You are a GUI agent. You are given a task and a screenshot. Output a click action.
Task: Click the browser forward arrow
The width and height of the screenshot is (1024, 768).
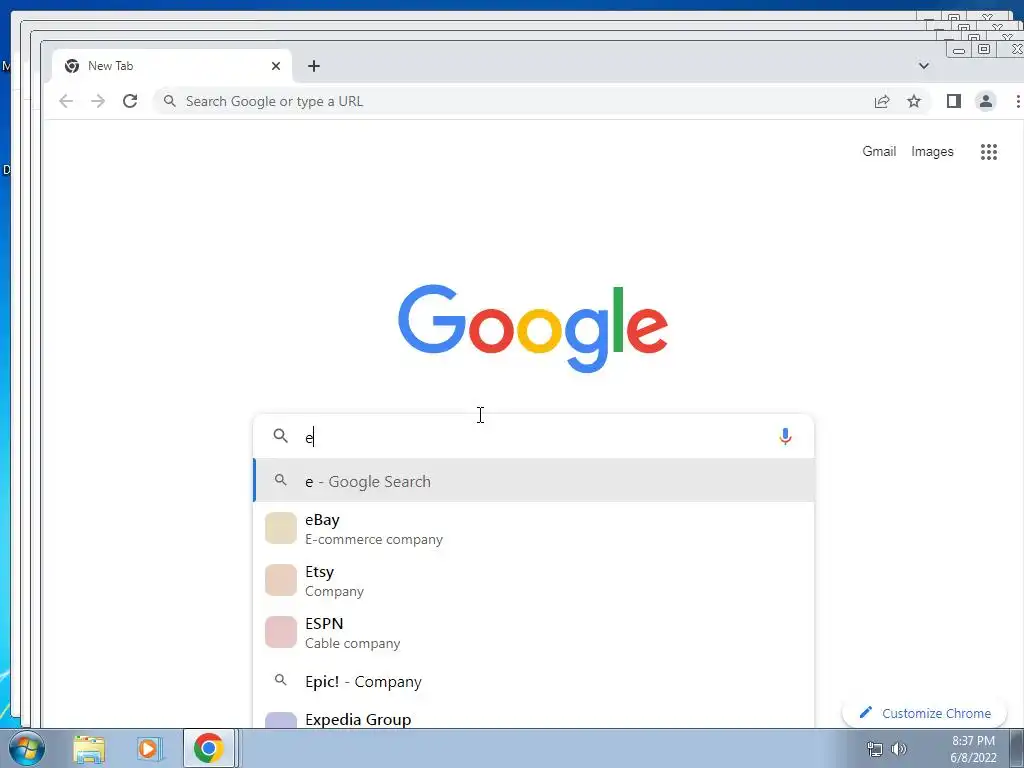(98, 101)
